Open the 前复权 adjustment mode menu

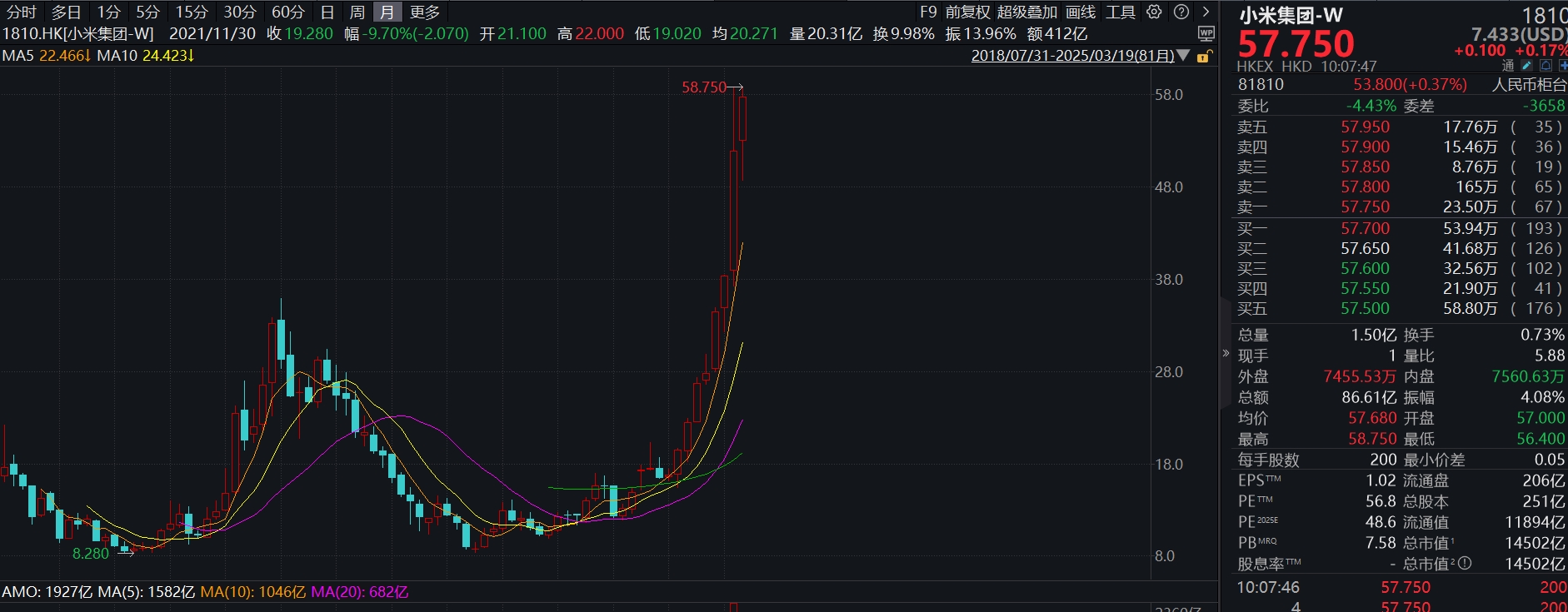tap(967, 12)
